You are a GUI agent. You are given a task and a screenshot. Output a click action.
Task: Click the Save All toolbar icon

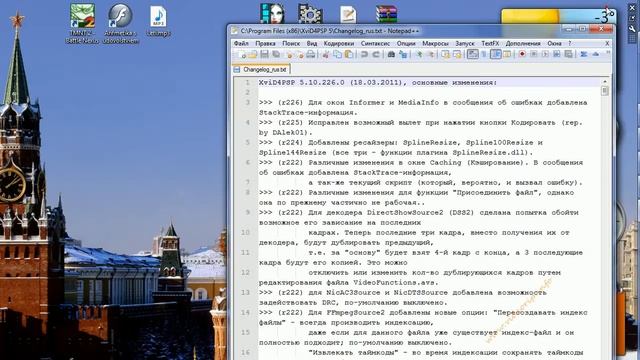tap(276, 54)
